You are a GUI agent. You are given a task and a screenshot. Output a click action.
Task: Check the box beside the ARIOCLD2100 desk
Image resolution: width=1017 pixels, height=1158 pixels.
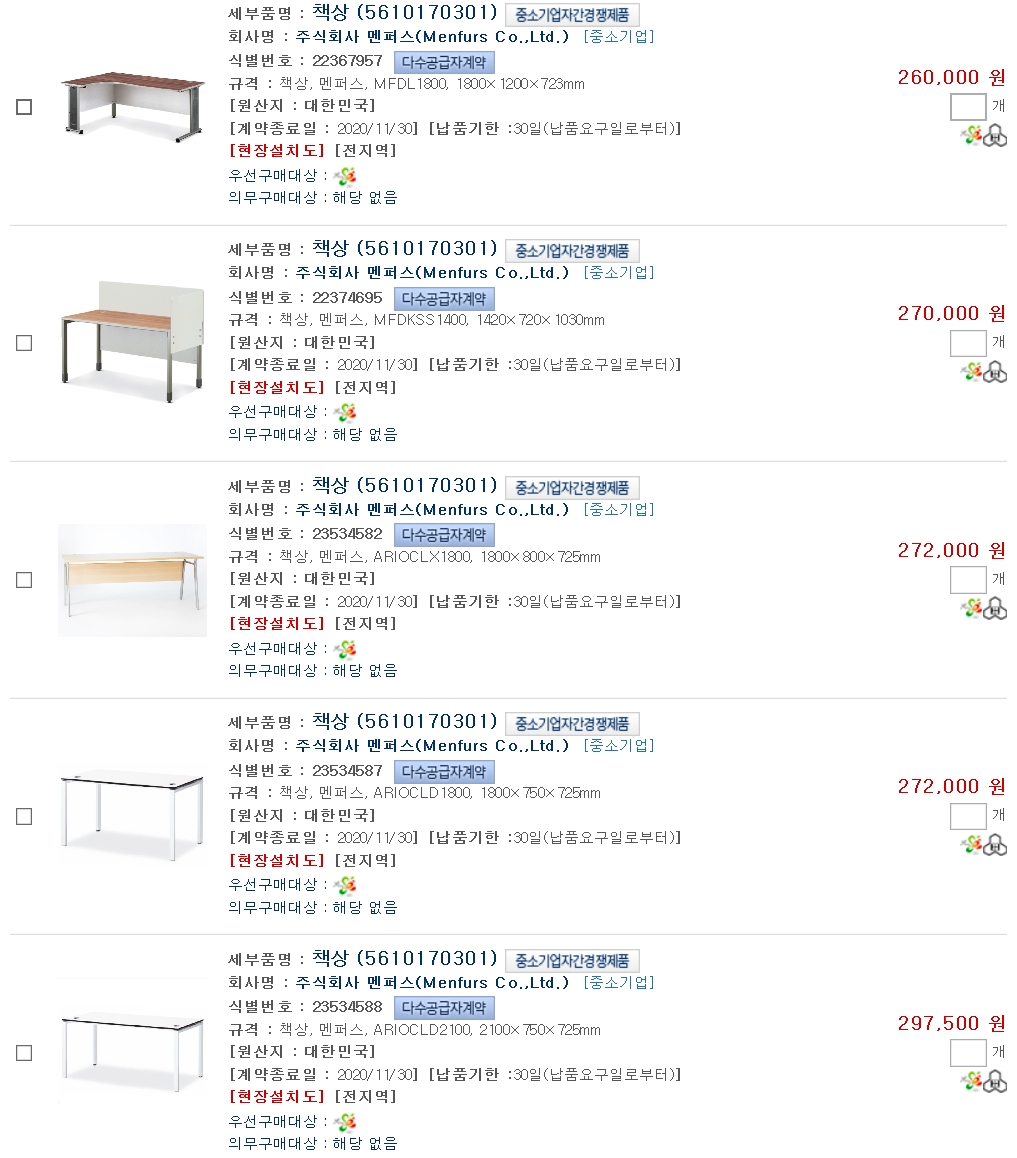[24, 1053]
